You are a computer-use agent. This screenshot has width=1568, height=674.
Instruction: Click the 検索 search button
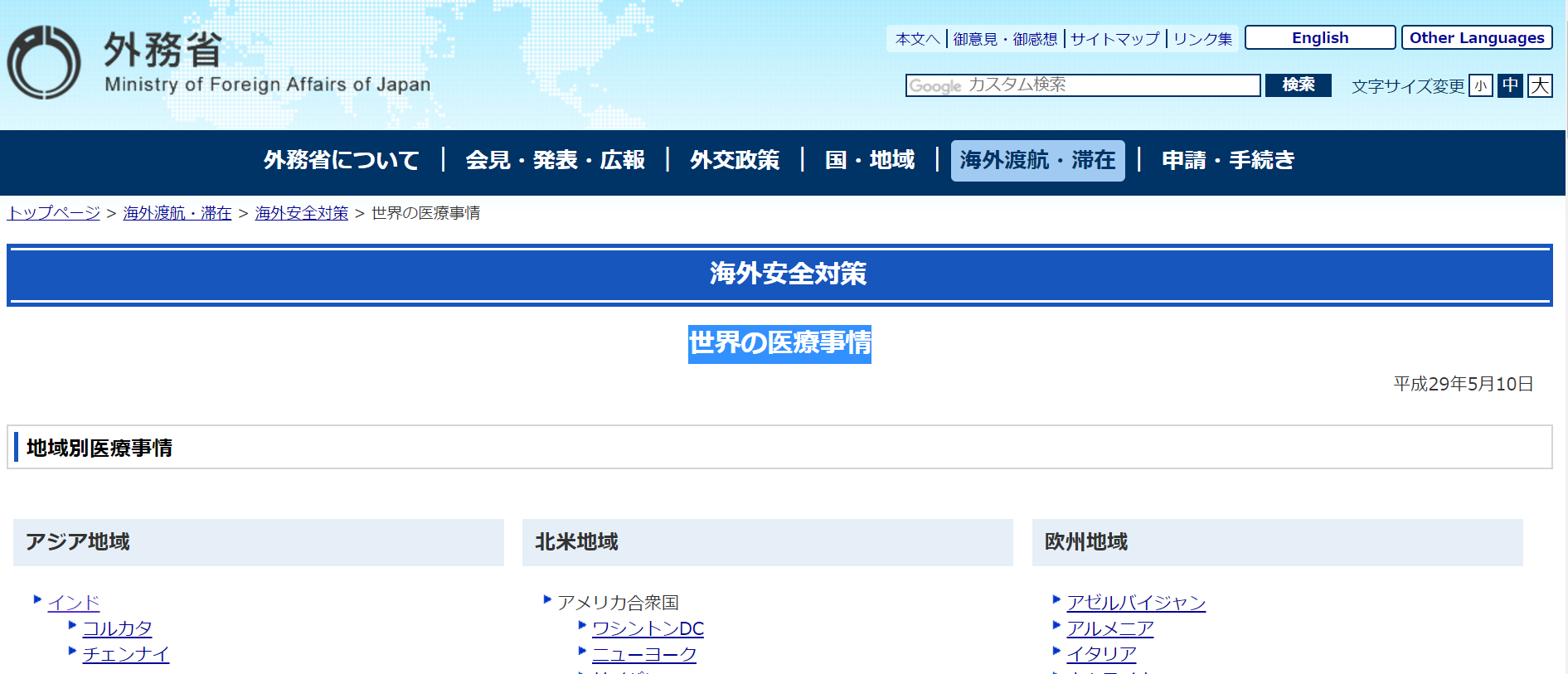[1298, 85]
